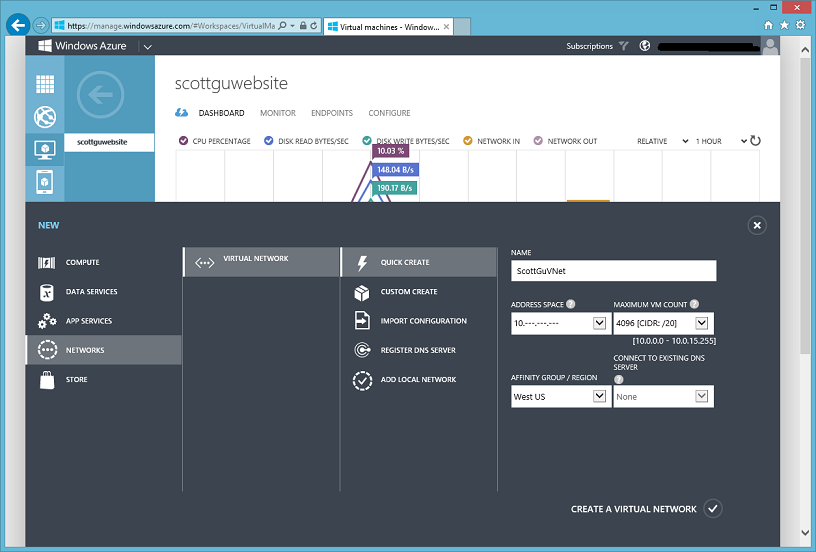The image size is (816, 552).
Task: Toggle CPU Percentage metric
Action: (x=183, y=140)
